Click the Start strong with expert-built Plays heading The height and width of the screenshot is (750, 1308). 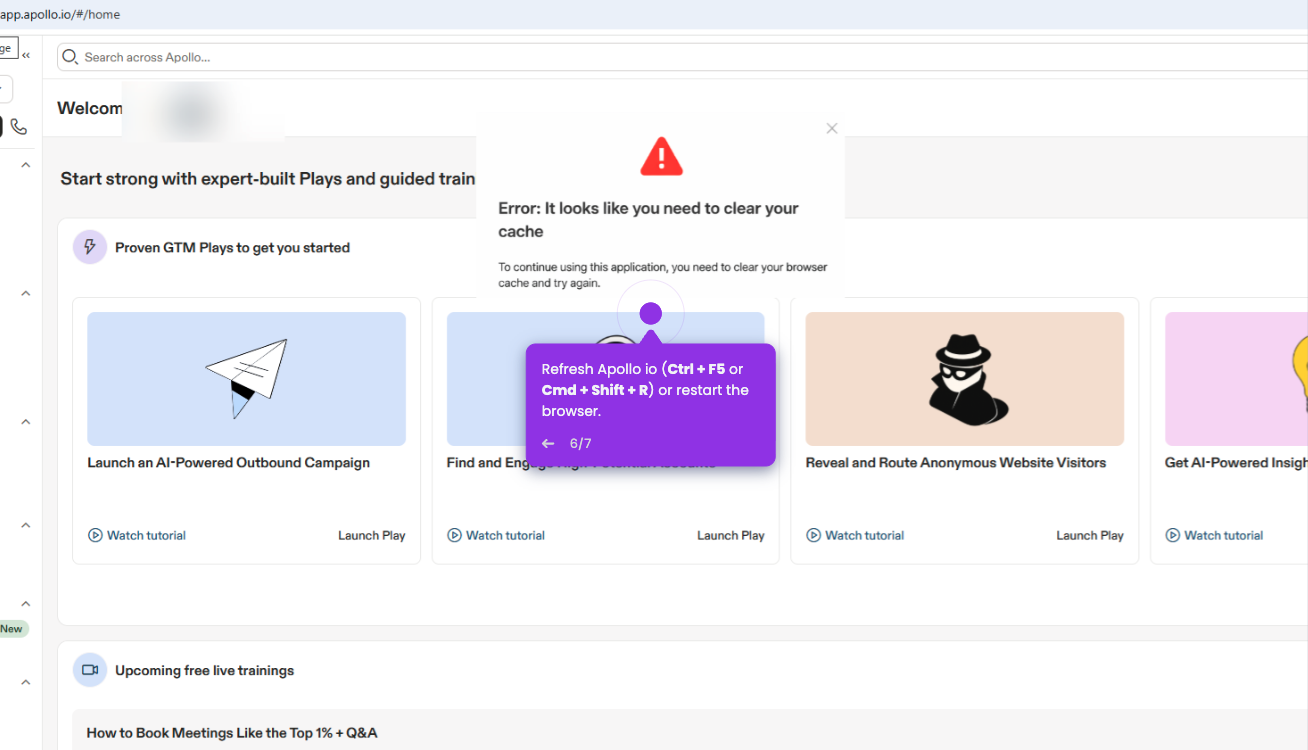(x=268, y=179)
